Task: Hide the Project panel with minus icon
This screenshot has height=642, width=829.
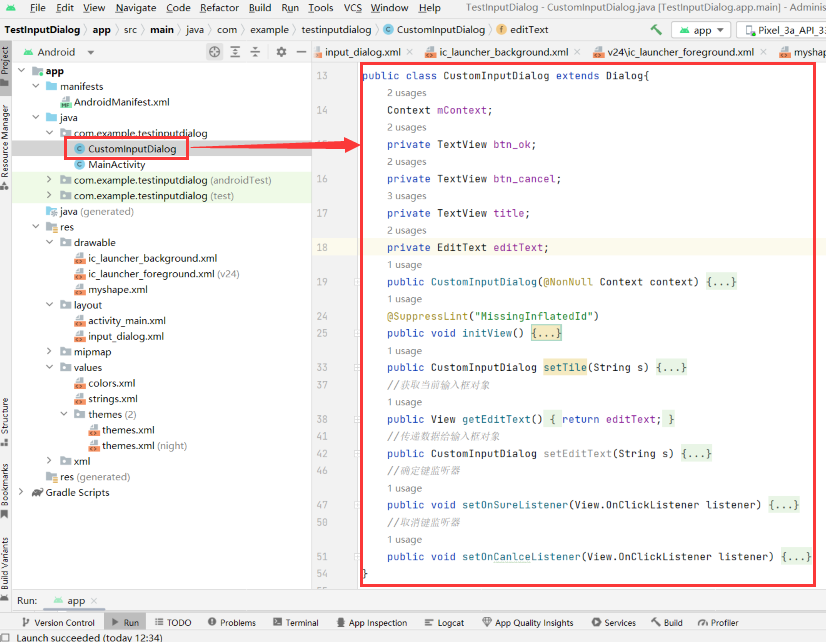Action: [x=301, y=52]
